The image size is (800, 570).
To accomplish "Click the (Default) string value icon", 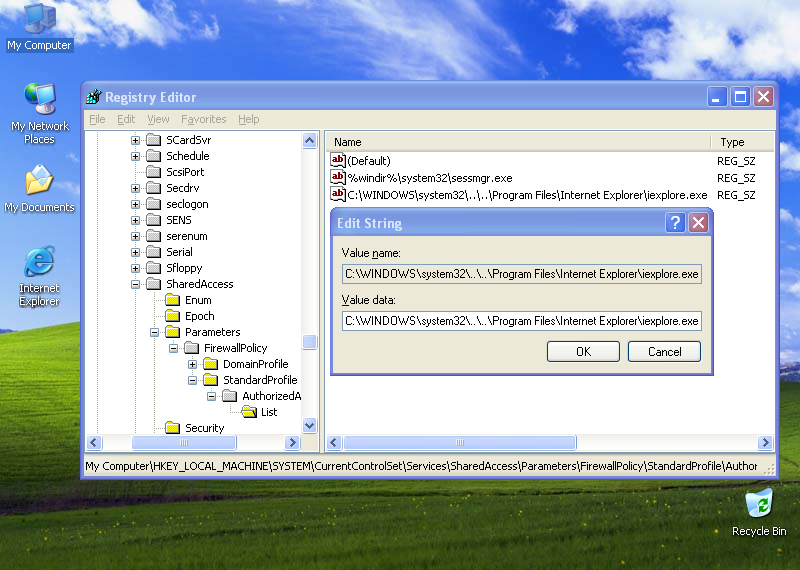I will coord(338,160).
